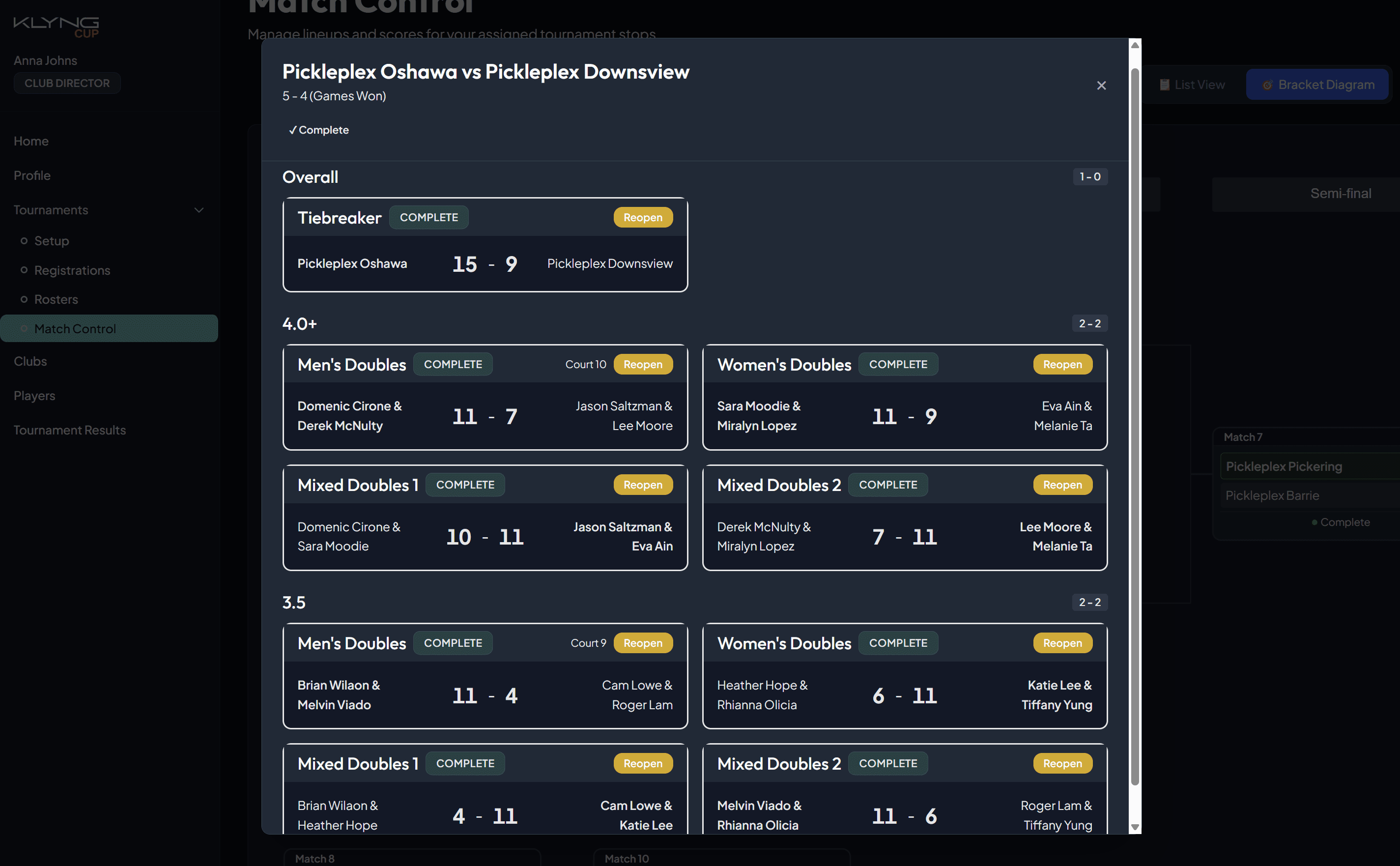Collapse the Tournaments menu chevron

(x=199, y=210)
